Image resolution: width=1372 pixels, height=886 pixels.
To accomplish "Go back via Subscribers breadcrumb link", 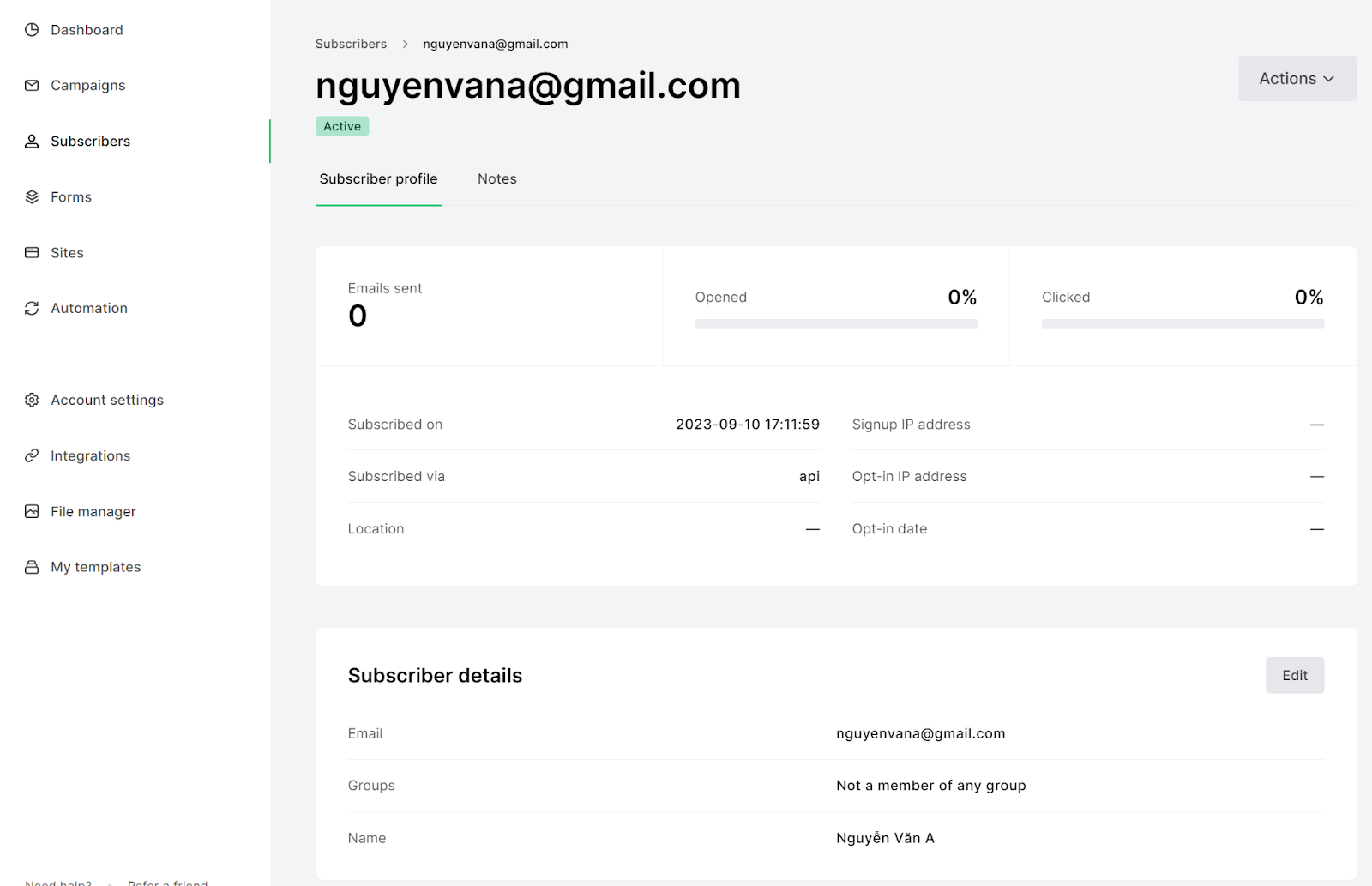I will (351, 45).
